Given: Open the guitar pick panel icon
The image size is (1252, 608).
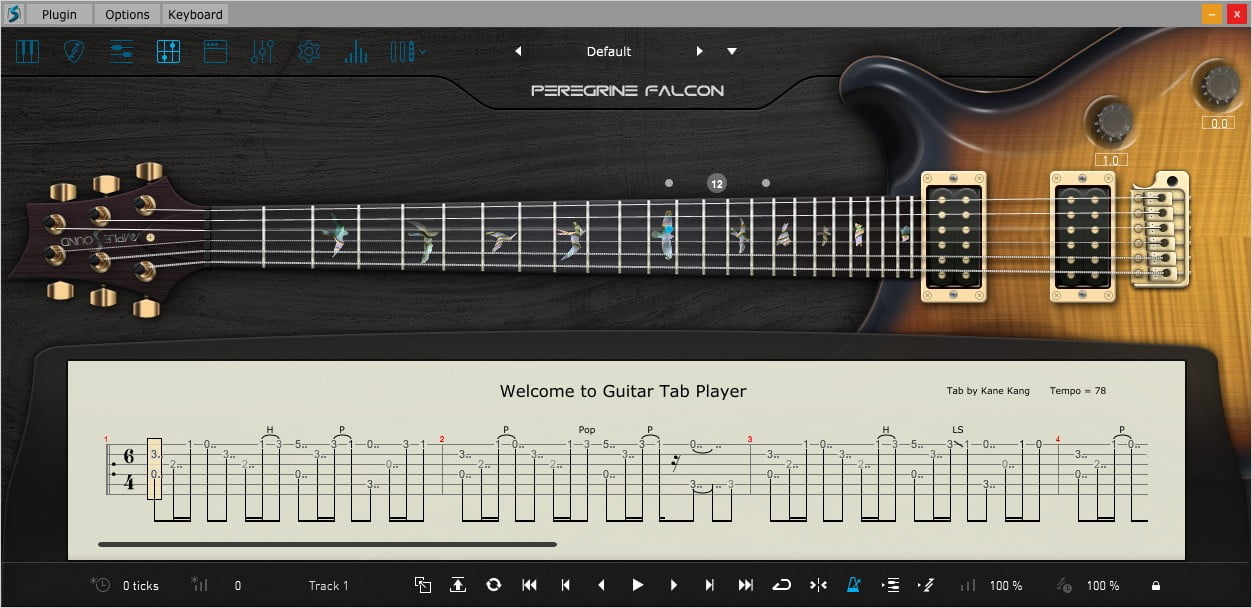Looking at the screenshot, I should tap(75, 52).
